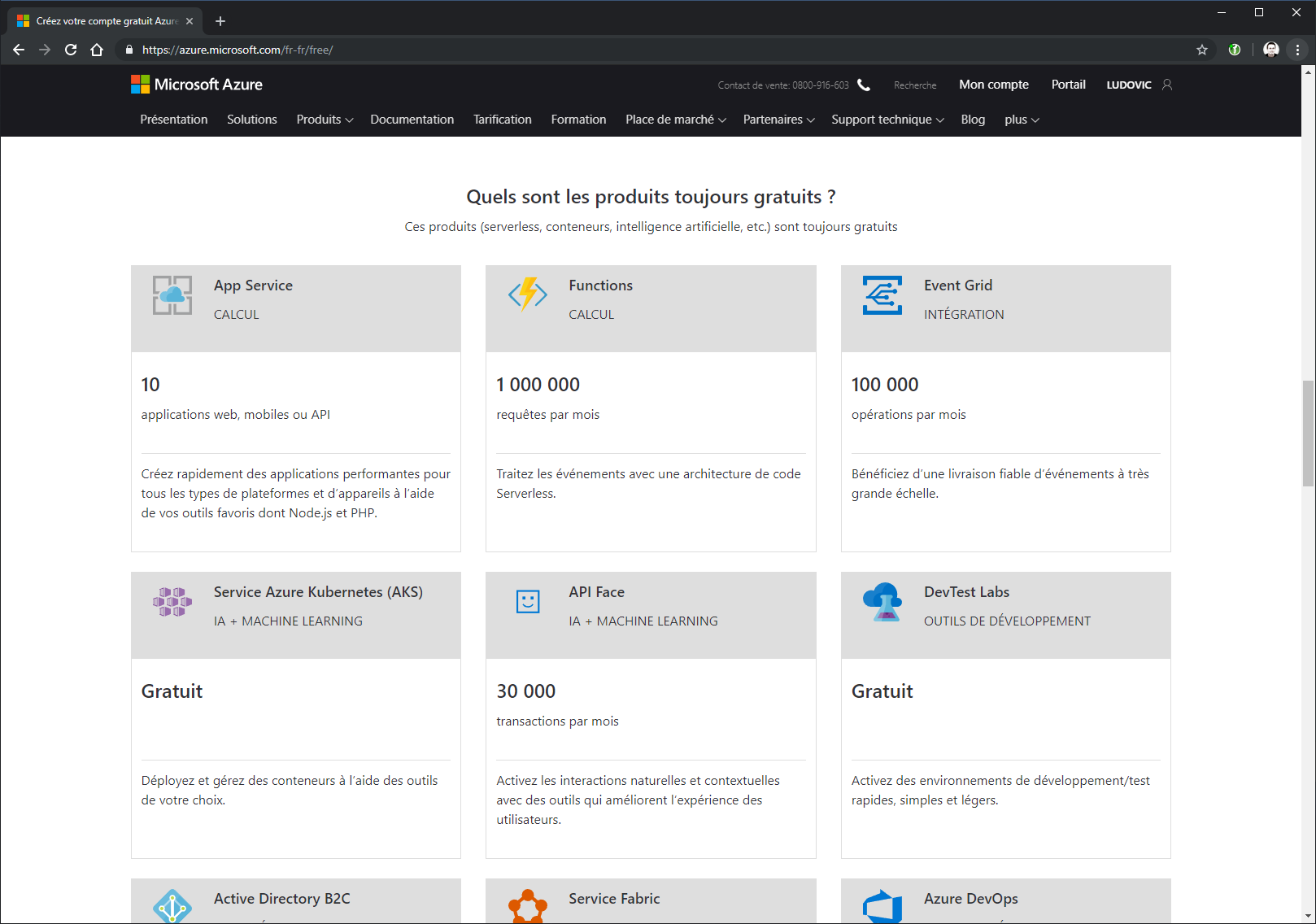
Task: Reload the current page
Action: 71,50
